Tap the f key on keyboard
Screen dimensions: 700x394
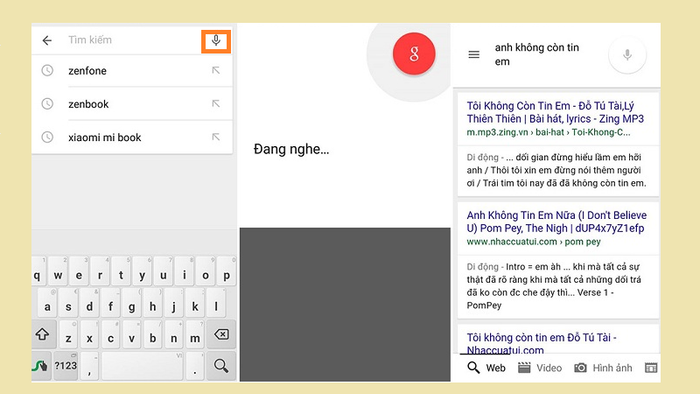click(x=111, y=303)
